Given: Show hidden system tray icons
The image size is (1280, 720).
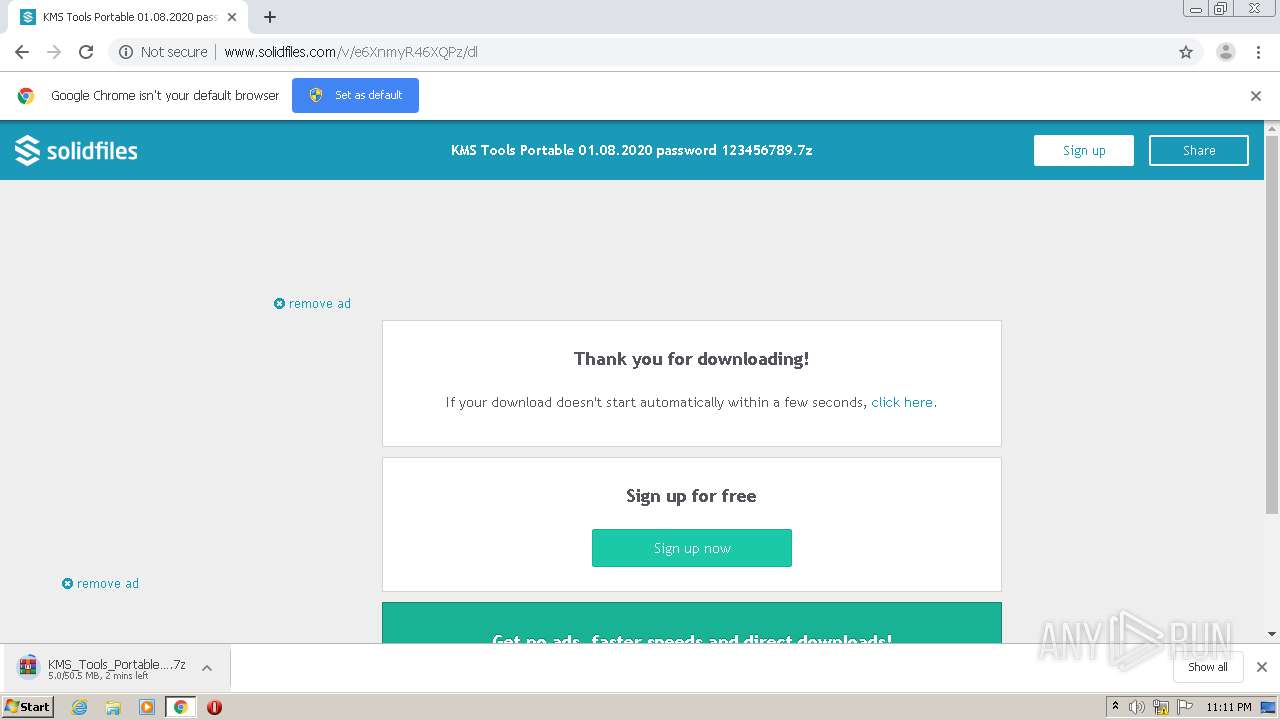Looking at the screenshot, I should point(1116,707).
